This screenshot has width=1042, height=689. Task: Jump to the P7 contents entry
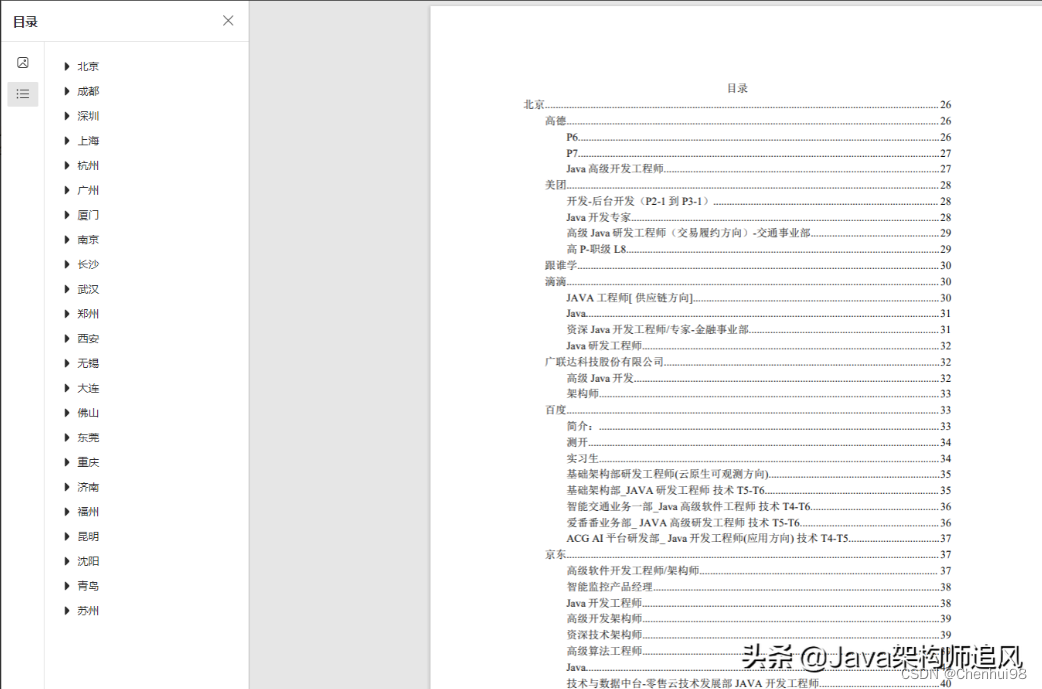(758, 153)
